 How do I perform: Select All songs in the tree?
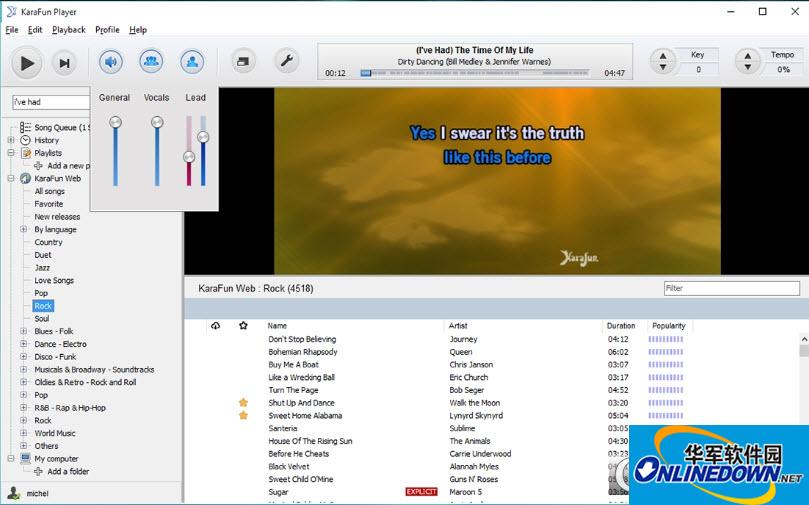click(50, 191)
